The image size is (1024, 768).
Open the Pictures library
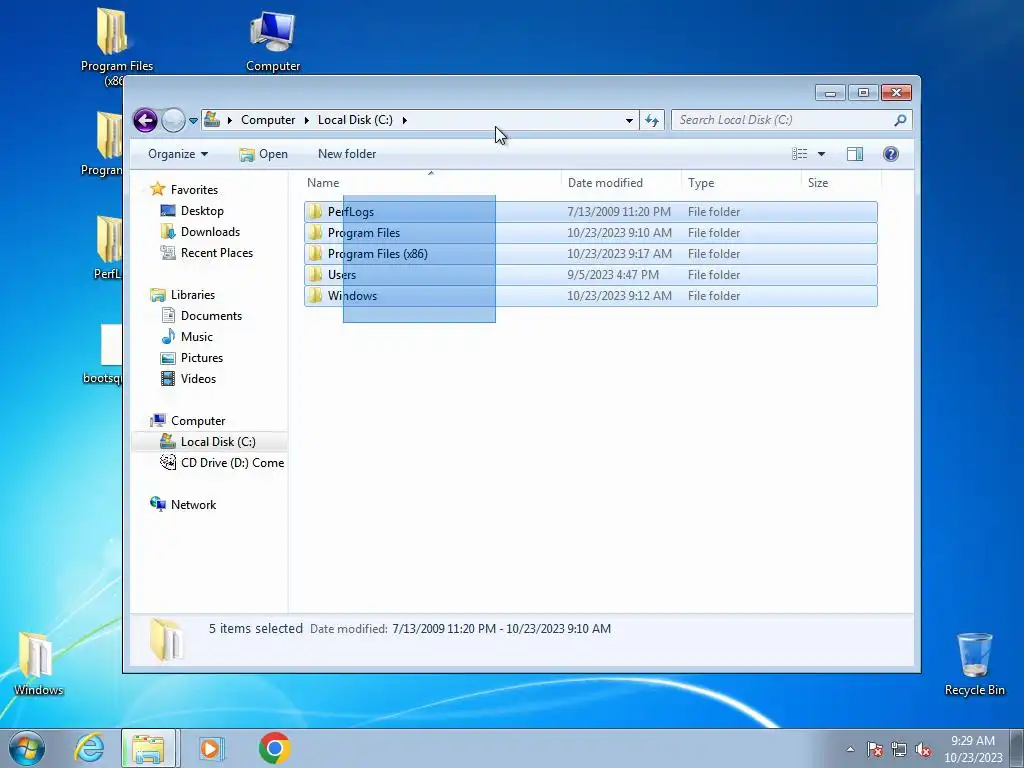click(192, 357)
